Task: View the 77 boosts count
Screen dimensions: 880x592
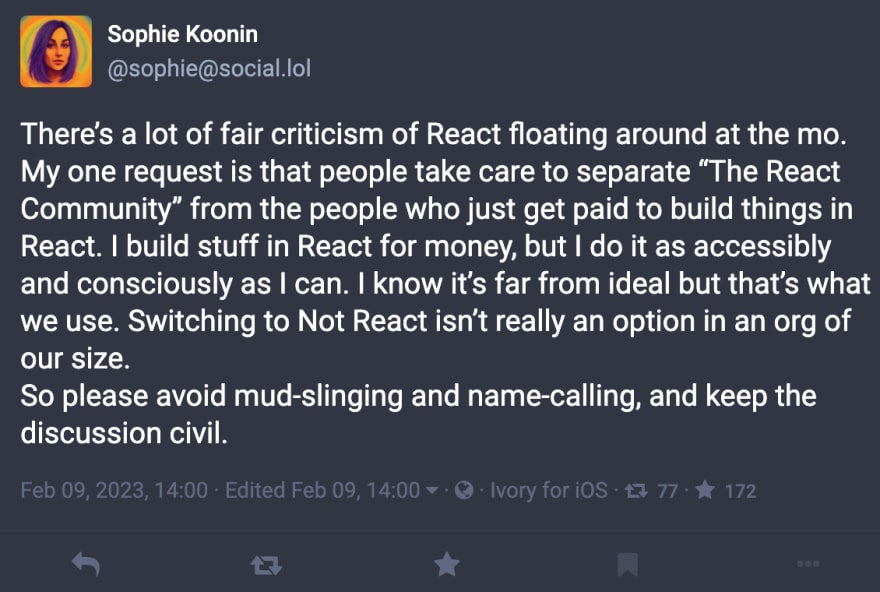Action: click(x=667, y=491)
